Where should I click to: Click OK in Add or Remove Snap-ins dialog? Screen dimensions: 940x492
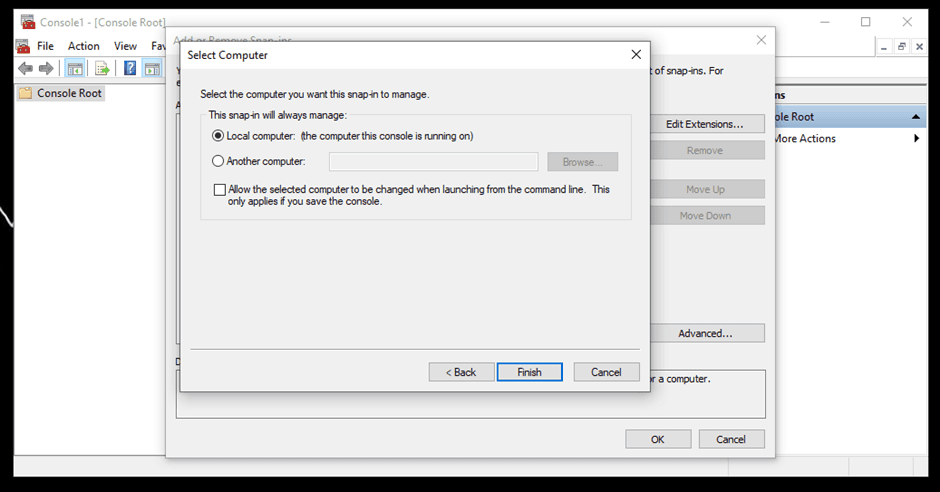click(658, 439)
